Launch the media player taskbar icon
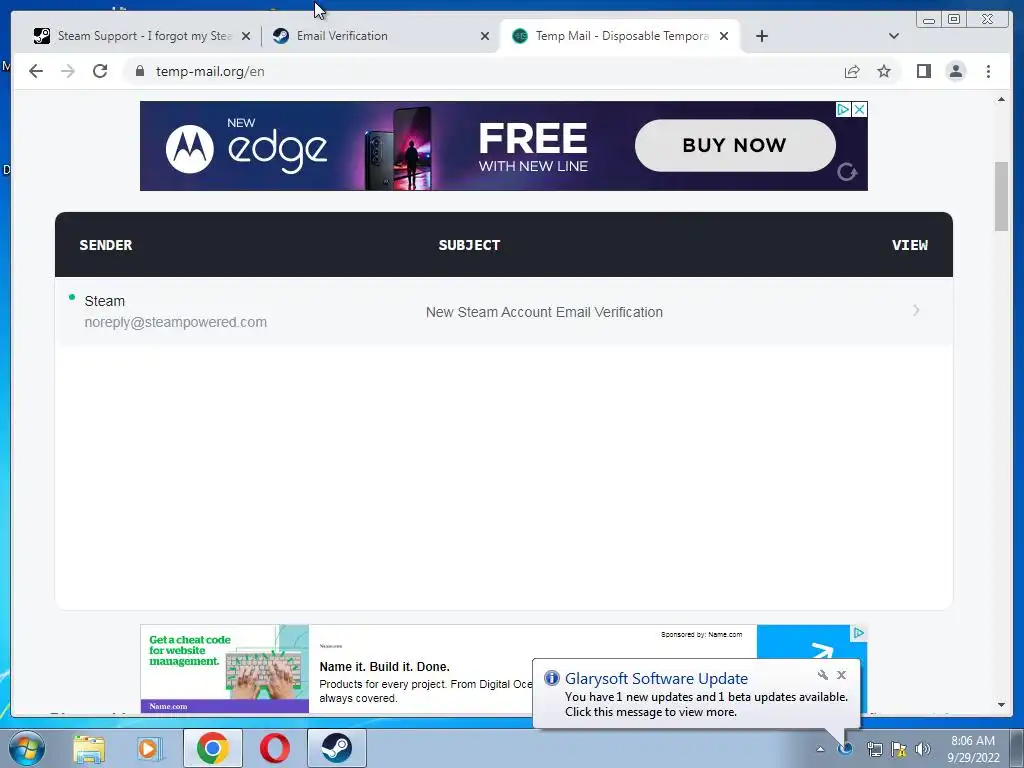This screenshot has height=768, width=1024. click(x=150, y=748)
